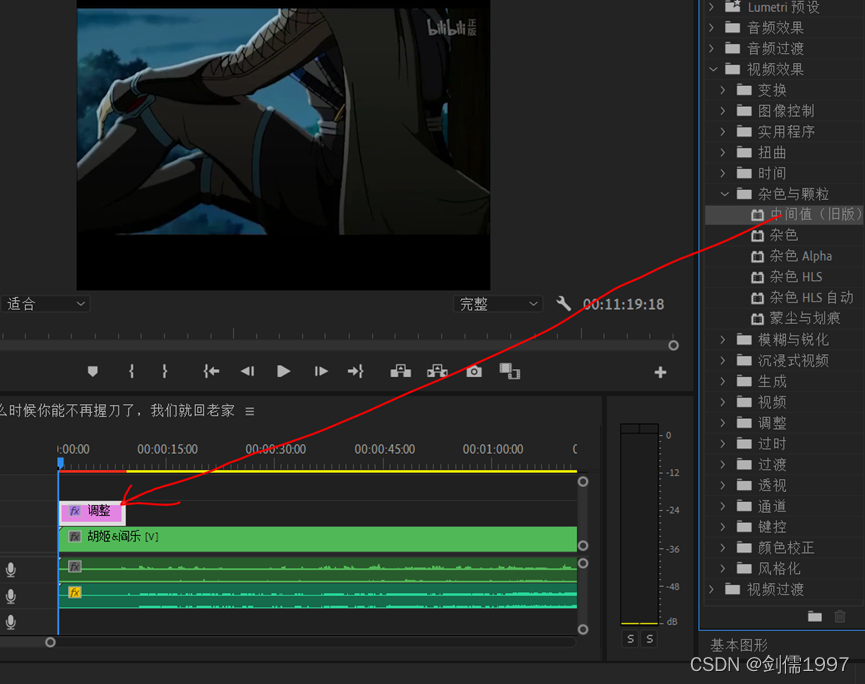Expand the 颜色校正 folder

click(723, 548)
